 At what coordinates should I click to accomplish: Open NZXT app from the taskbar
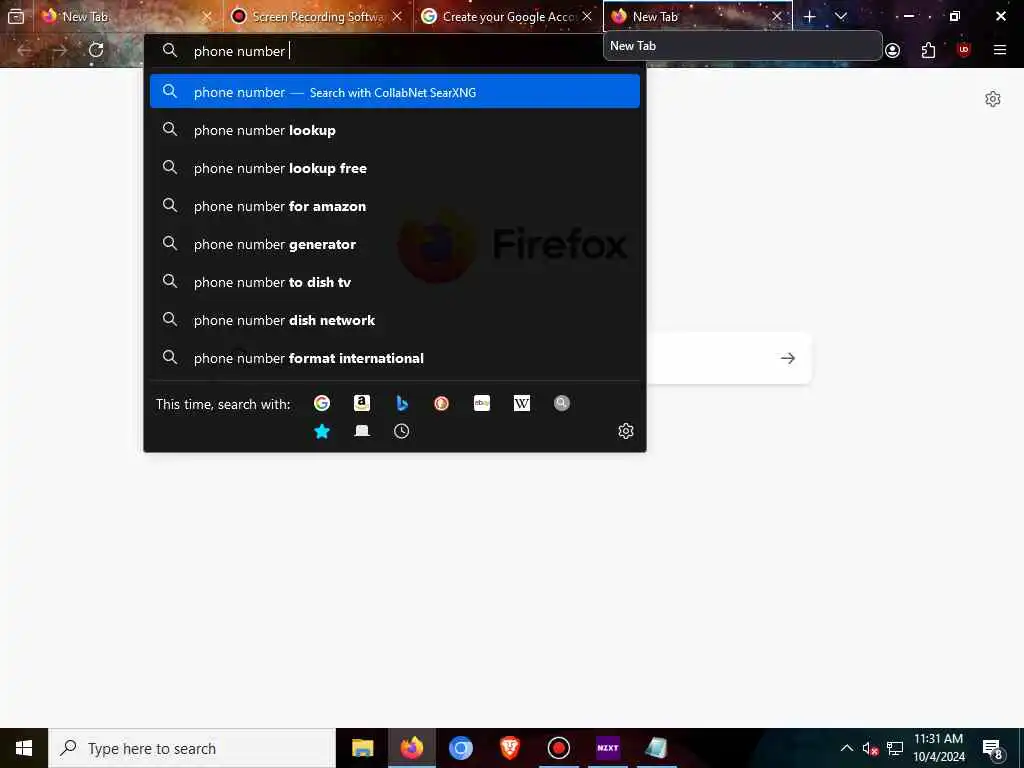[x=608, y=748]
